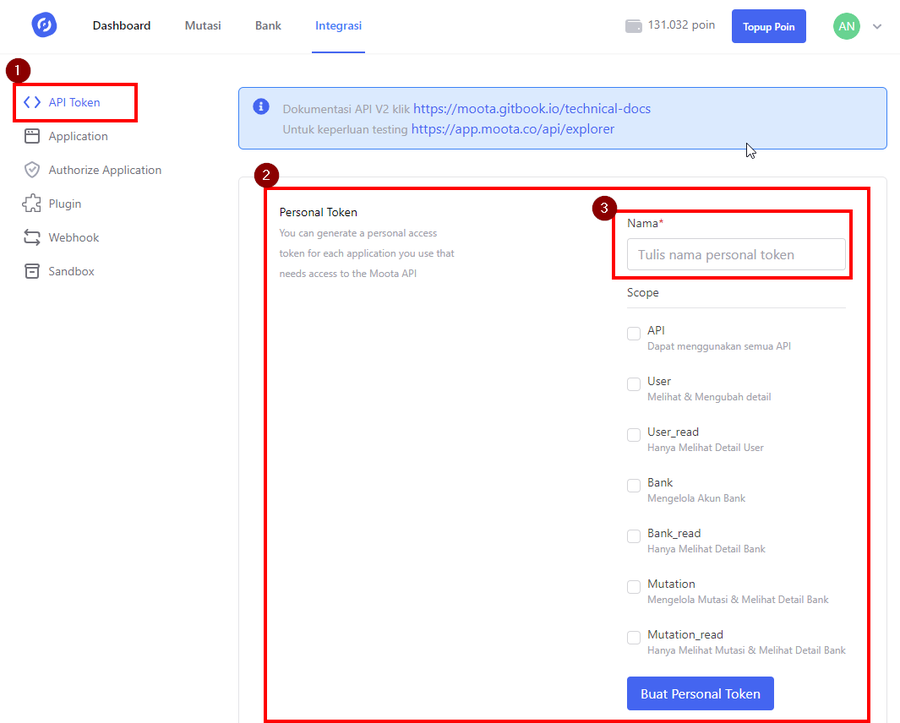Click the Topup Poin button

tap(768, 27)
